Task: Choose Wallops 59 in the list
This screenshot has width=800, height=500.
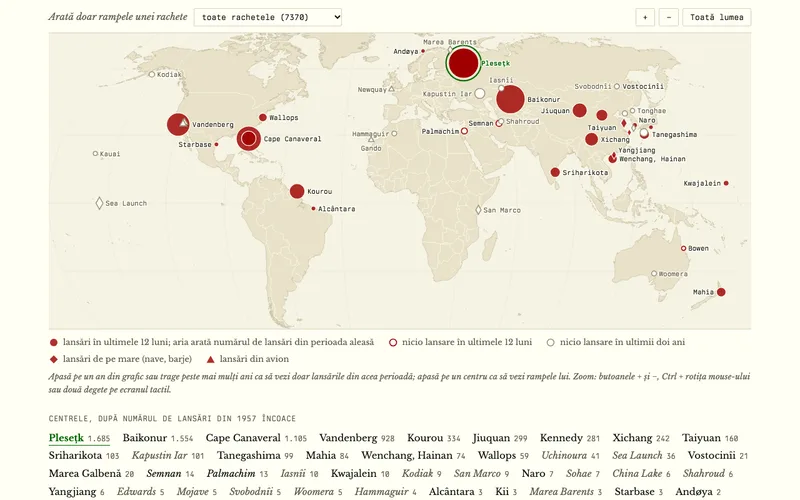Action: [x=503, y=455]
